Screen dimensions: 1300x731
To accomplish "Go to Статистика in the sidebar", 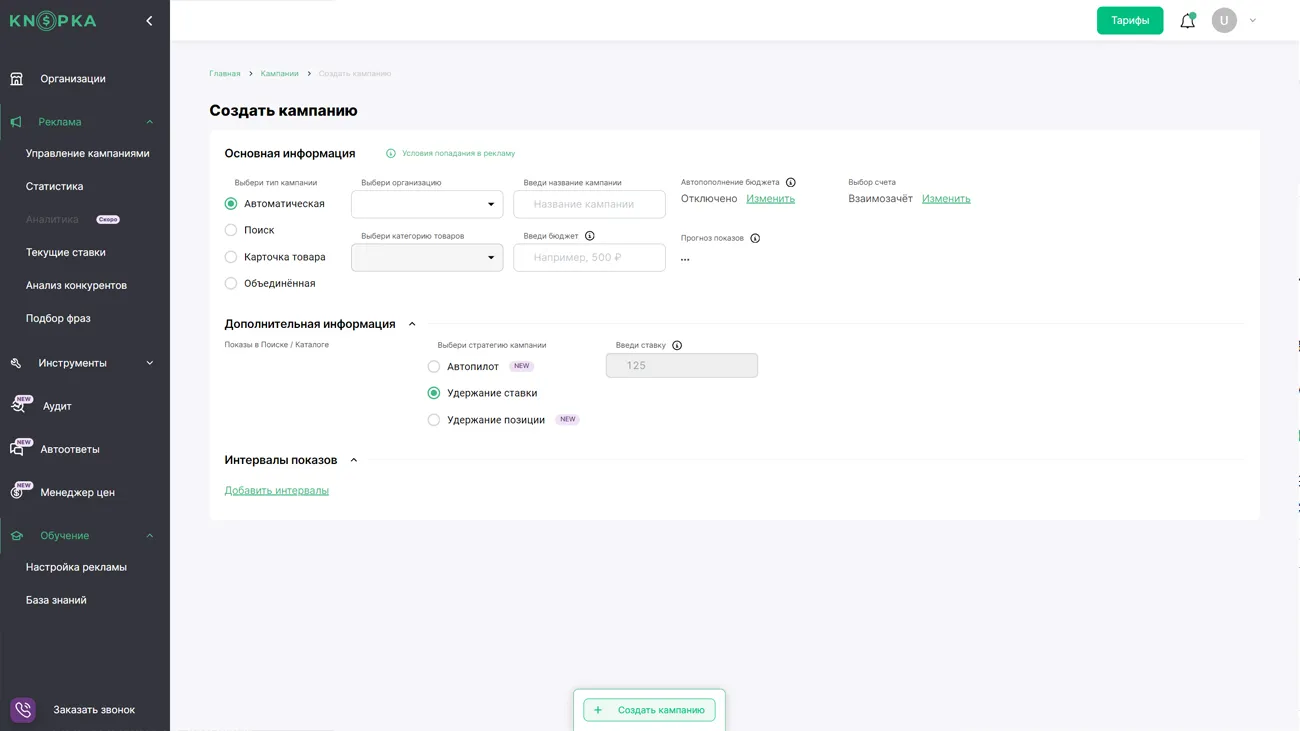I will 54,187.
